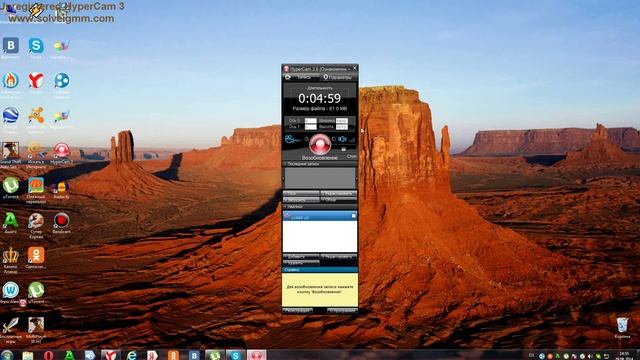Click the Ширина width field
Viewport: 640px width, 360px height.
[x=342, y=121]
